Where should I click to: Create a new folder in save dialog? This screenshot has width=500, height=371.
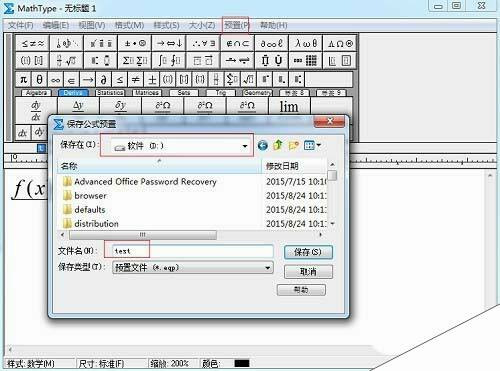click(x=293, y=145)
